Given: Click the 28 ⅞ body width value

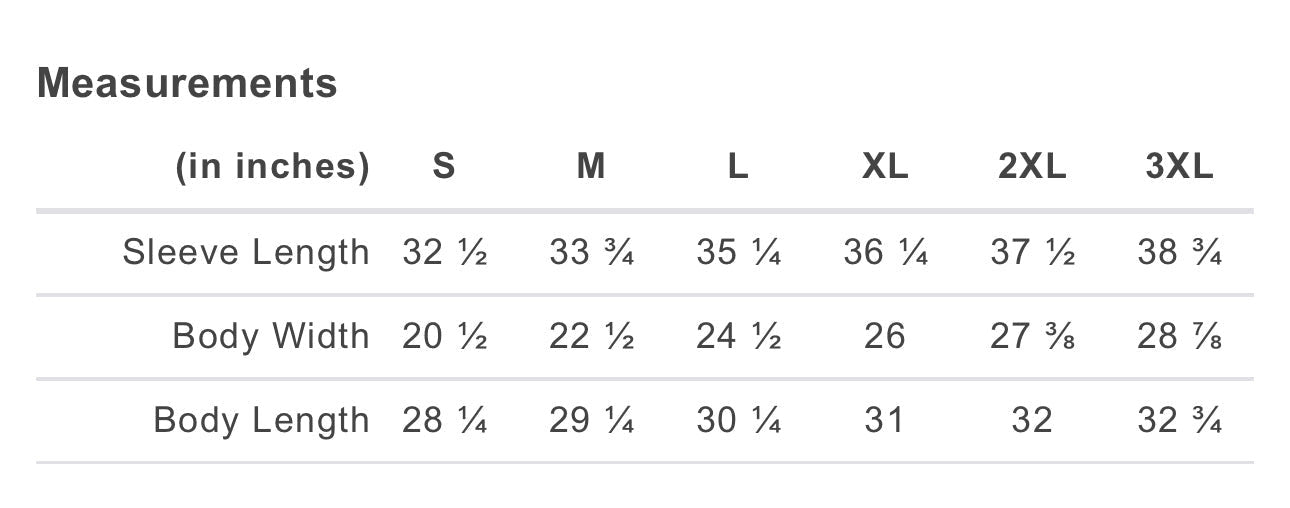Looking at the screenshot, I should (x=1179, y=336).
